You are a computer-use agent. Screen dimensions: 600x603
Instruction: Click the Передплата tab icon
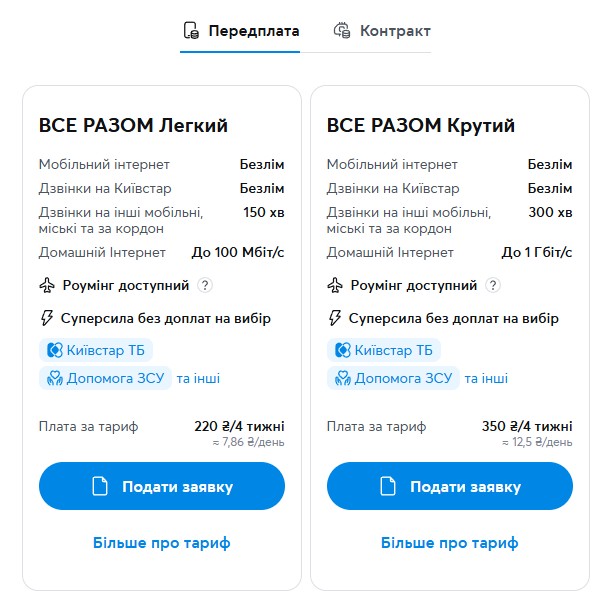(191, 31)
